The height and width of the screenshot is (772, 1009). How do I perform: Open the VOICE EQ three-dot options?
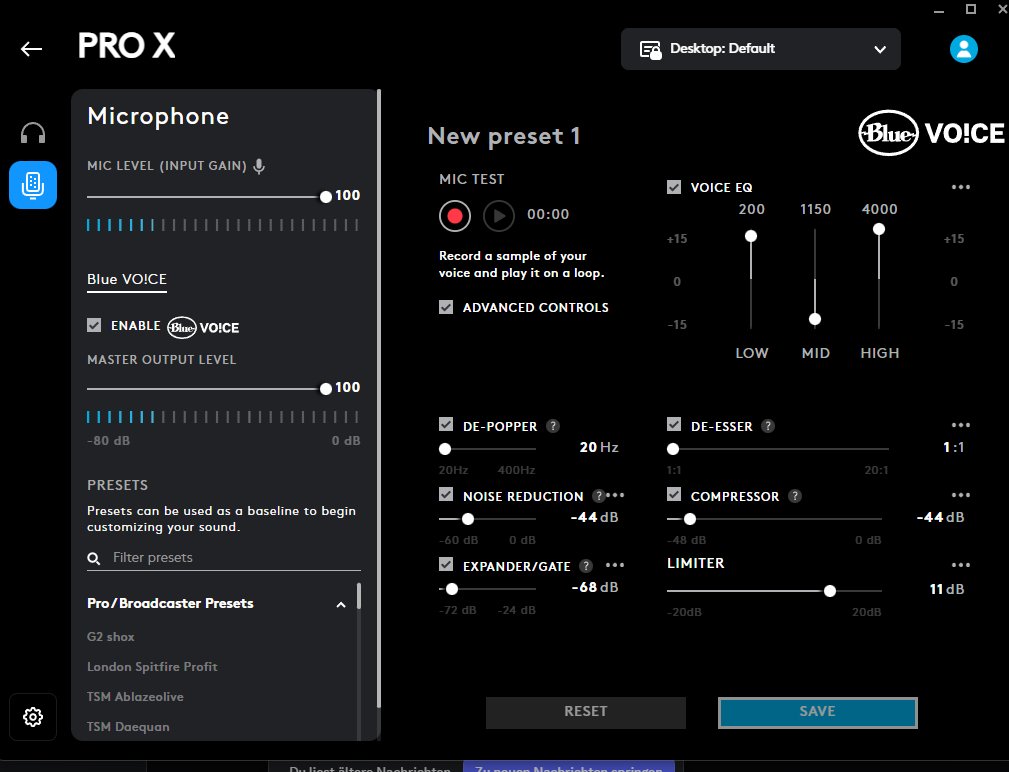point(960,187)
